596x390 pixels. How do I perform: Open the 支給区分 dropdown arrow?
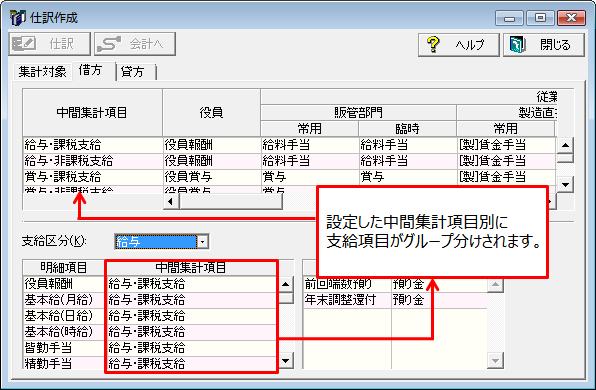203,242
